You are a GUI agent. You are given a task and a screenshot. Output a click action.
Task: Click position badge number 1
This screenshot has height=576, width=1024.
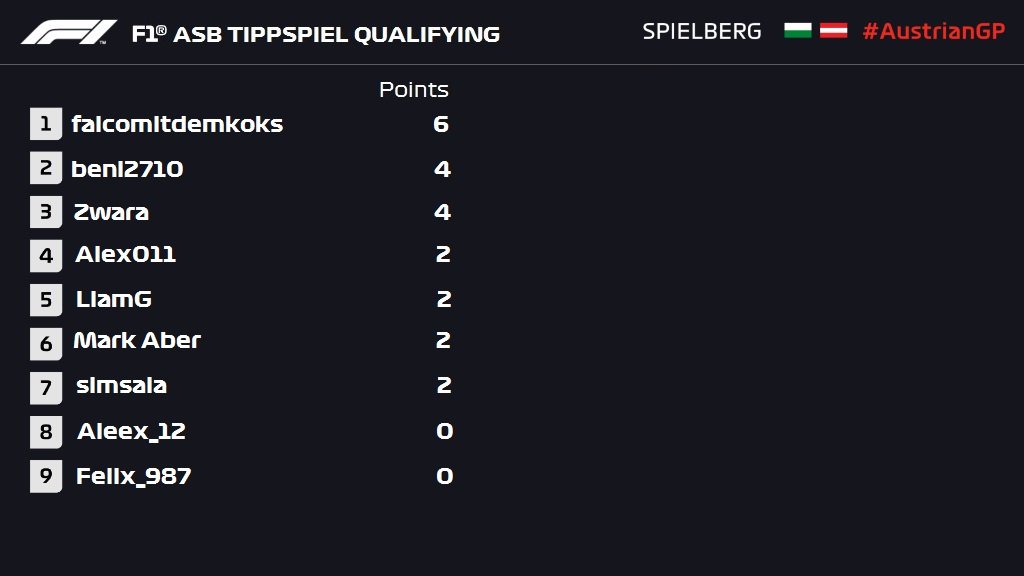46,123
